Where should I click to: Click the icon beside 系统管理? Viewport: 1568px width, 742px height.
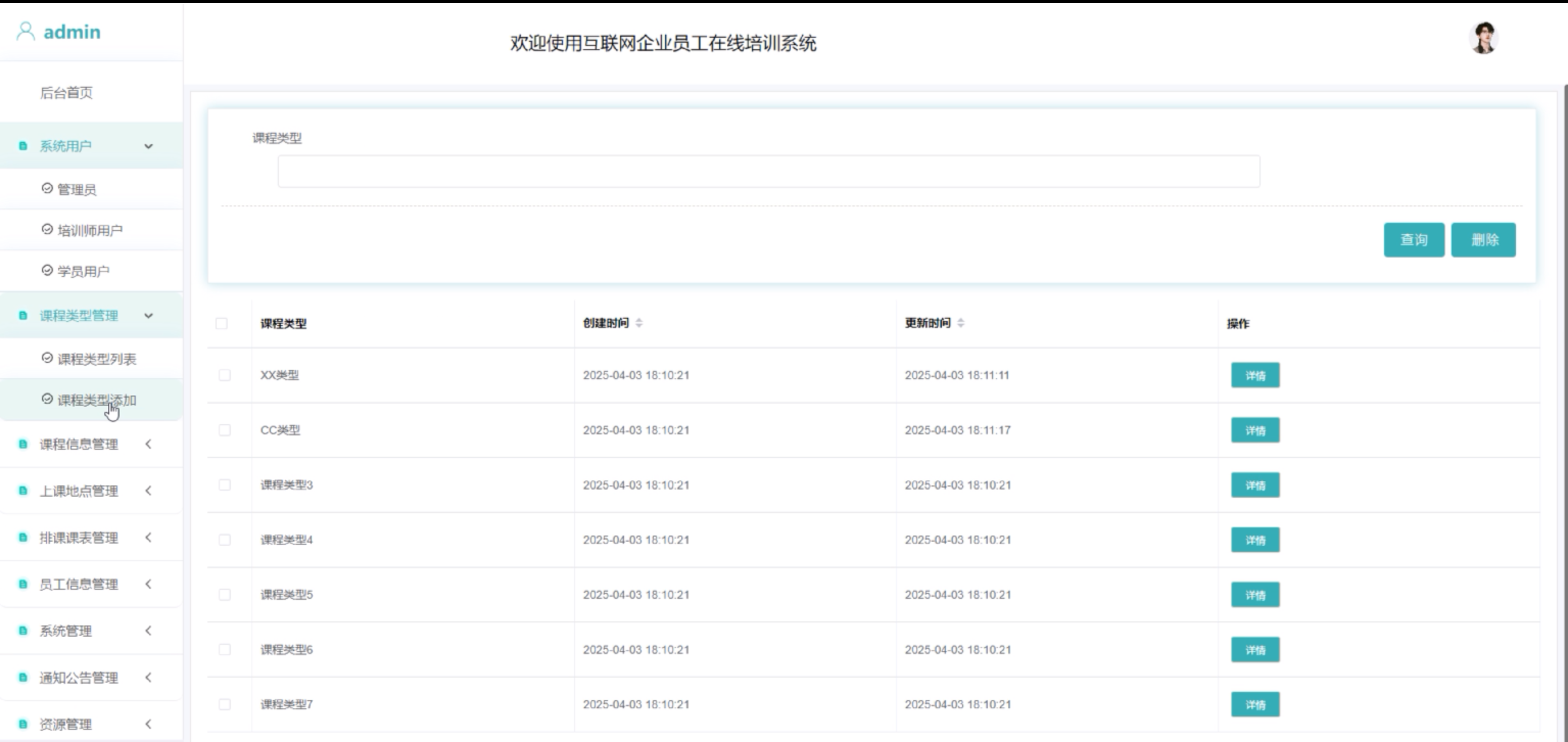(23, 631)
